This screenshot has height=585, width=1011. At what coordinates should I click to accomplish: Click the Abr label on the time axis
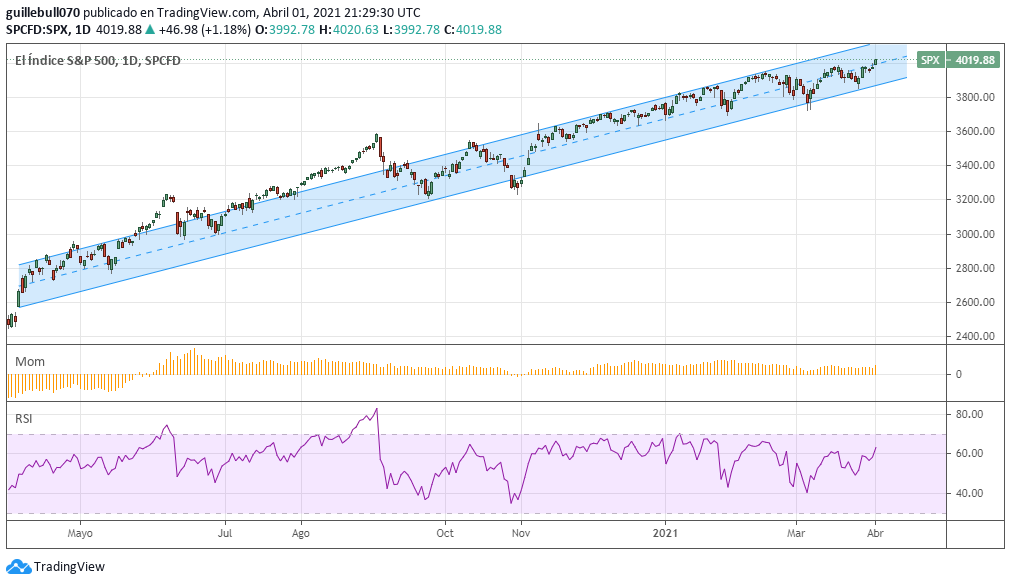coord(875,533)
